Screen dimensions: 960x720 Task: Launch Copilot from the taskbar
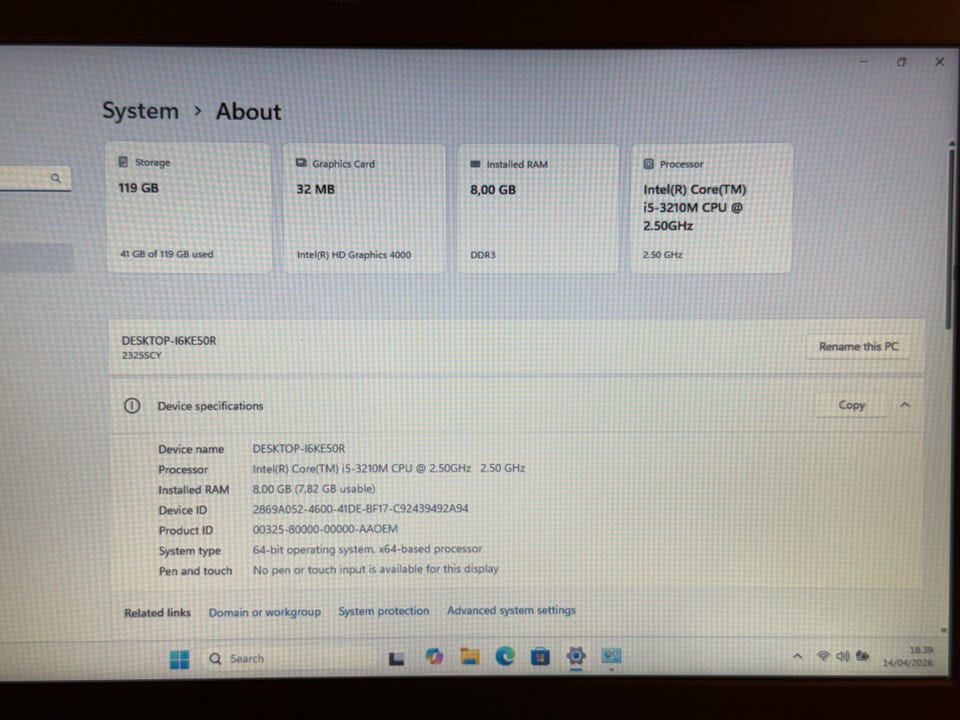click(x=434, y=657)
